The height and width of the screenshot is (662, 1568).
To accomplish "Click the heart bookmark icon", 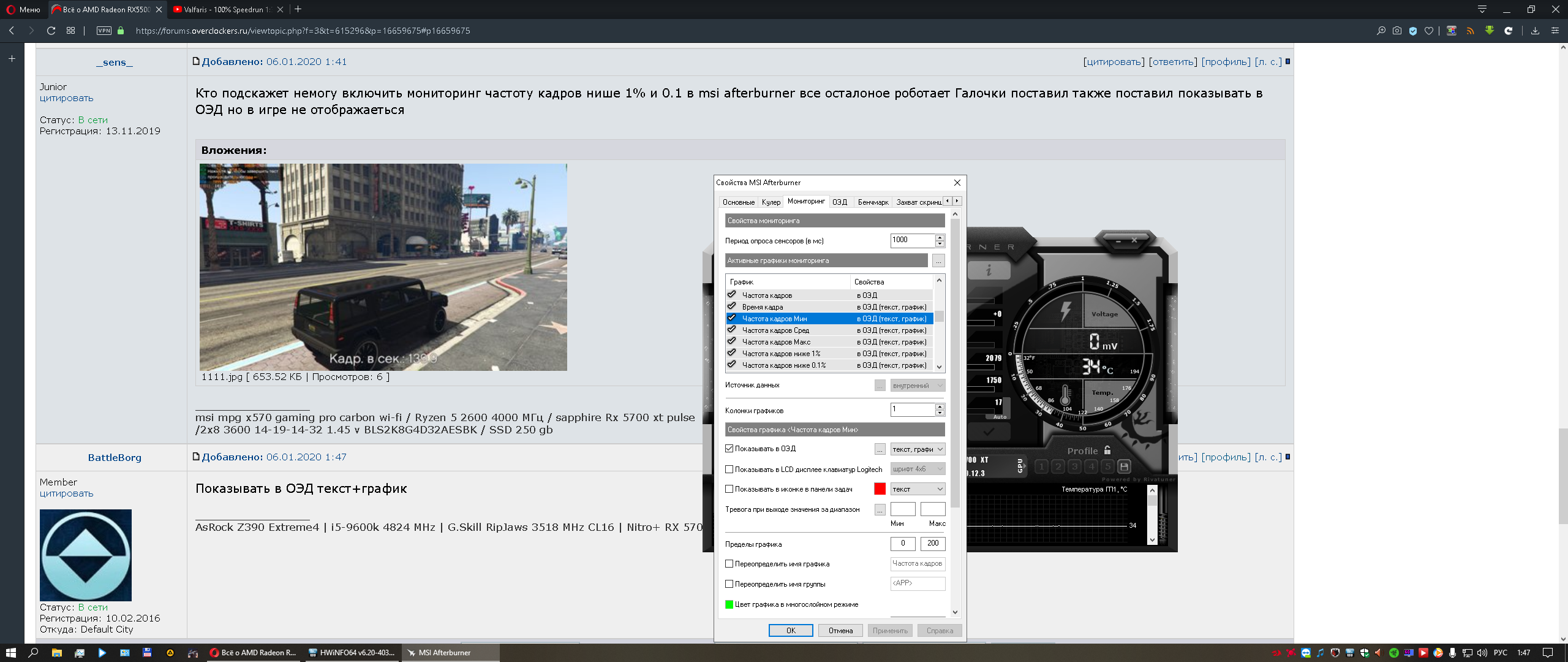I will (x=1429, y=31).
